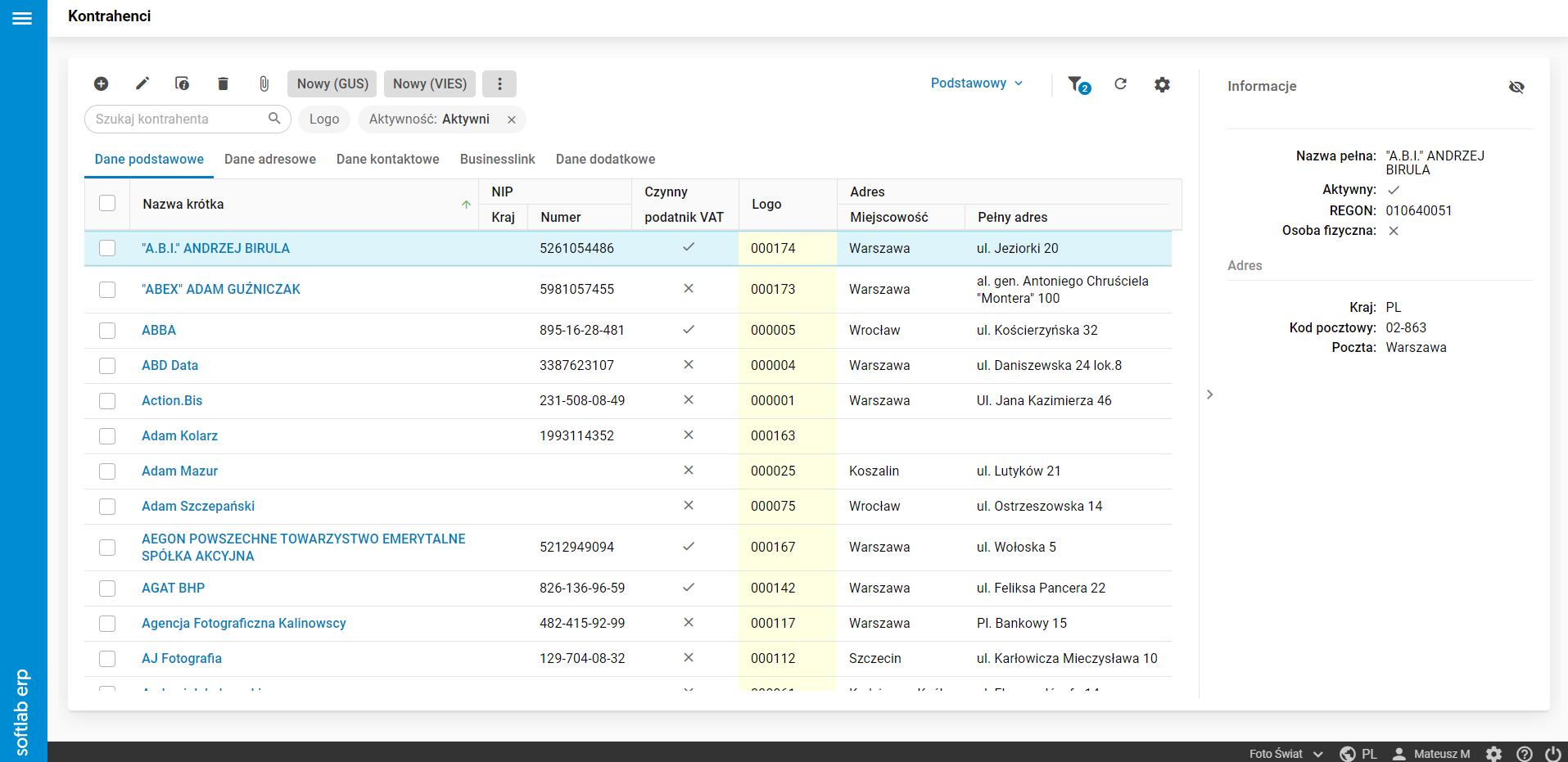Toggle sort arrow on Nazwa krótka column

click(x=466, y=205)
